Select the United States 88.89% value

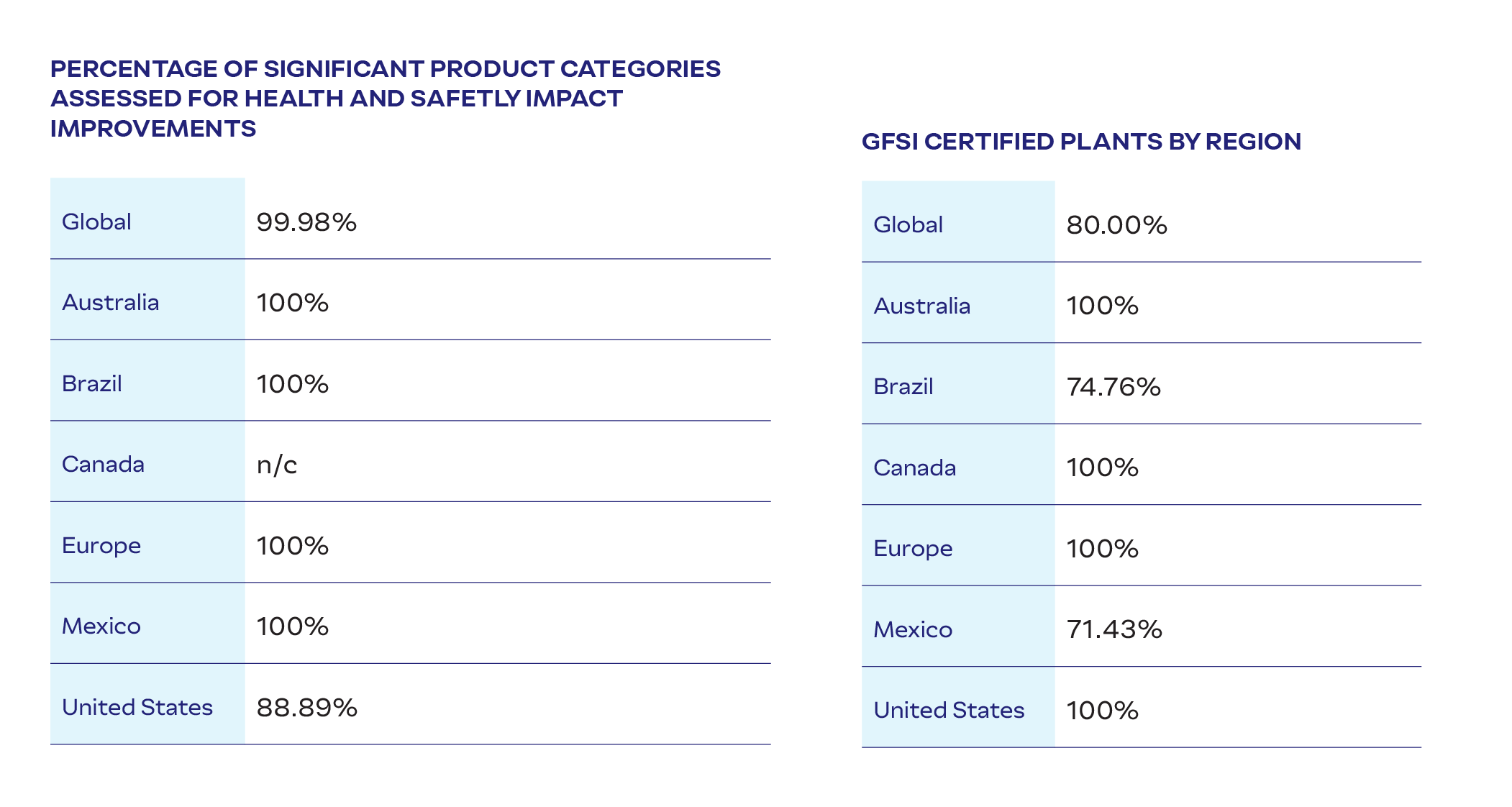307,708
